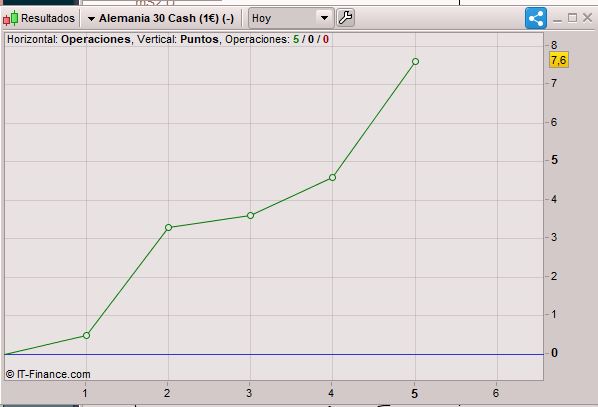598x407 pixels.
Task: Click the Resultados label
Action: click(48, 18)
